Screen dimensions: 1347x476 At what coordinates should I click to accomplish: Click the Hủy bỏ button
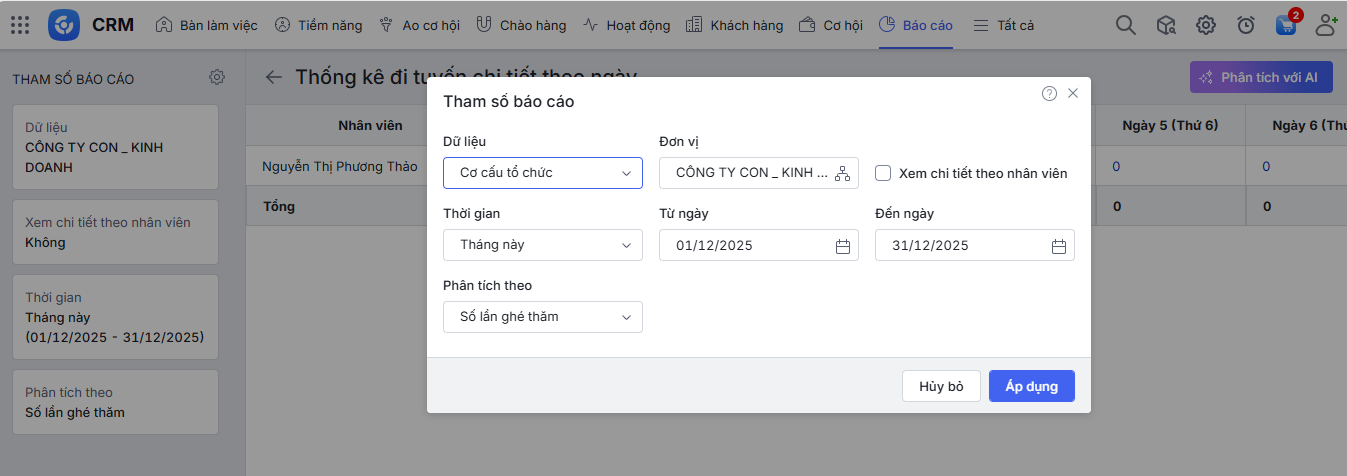tap(941, 386)
